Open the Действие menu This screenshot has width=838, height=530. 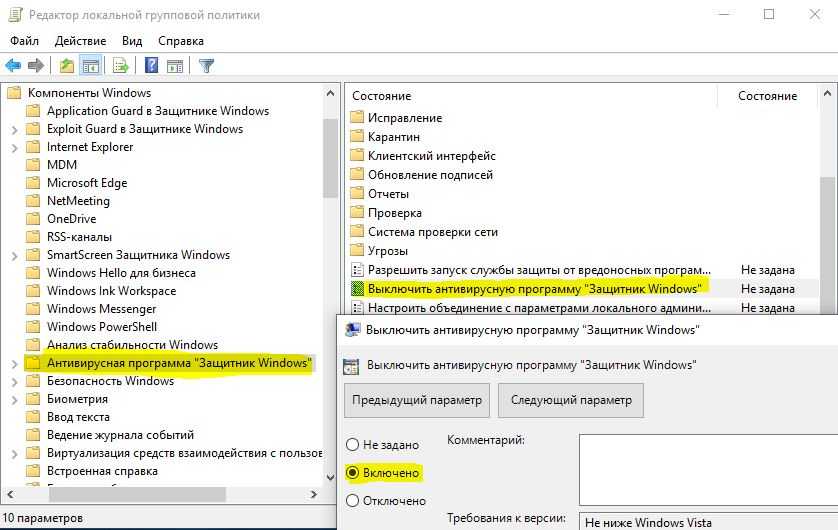tap(81, 41)
